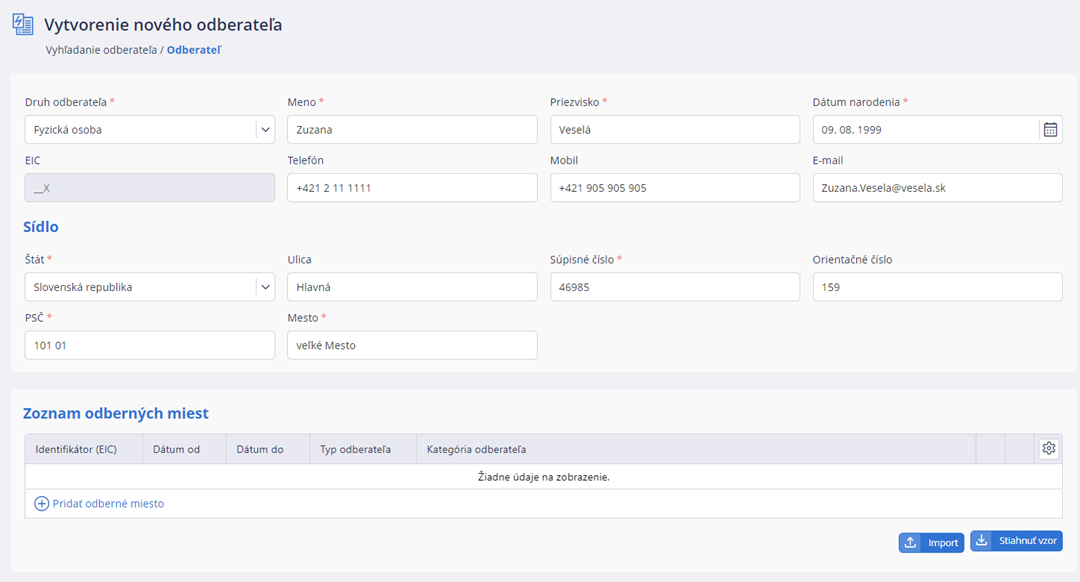Focus the Súpisné číslo field
The height and width of the screenshot is (582, 1080).
coord(675,287)
